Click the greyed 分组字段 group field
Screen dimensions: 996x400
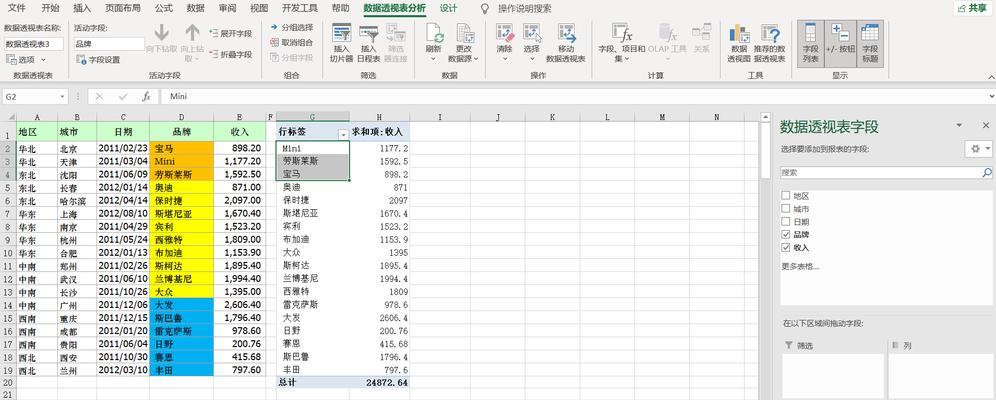coord(291,58)
